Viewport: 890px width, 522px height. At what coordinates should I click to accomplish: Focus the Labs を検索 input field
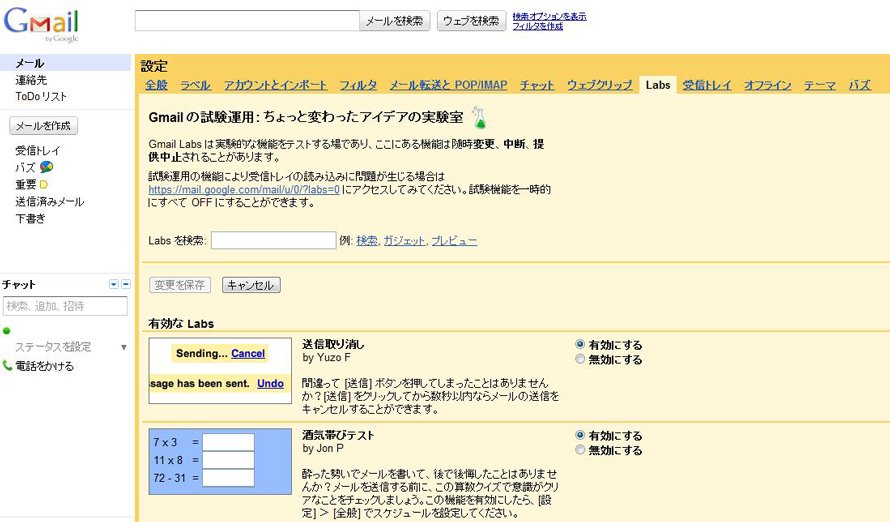[x=274, y=241]
